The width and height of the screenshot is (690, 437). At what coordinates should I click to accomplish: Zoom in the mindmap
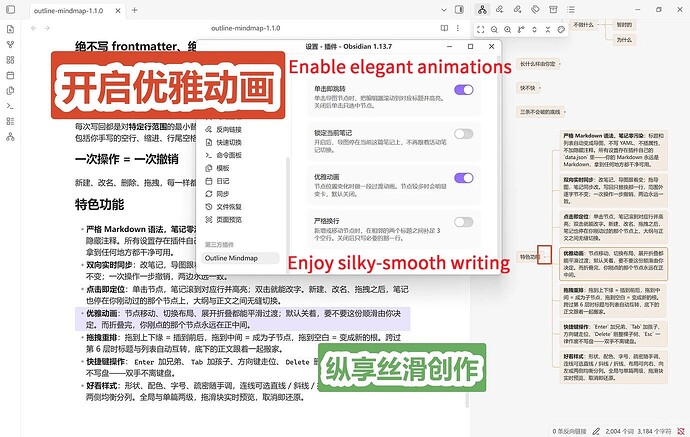[x=507, y=29]
